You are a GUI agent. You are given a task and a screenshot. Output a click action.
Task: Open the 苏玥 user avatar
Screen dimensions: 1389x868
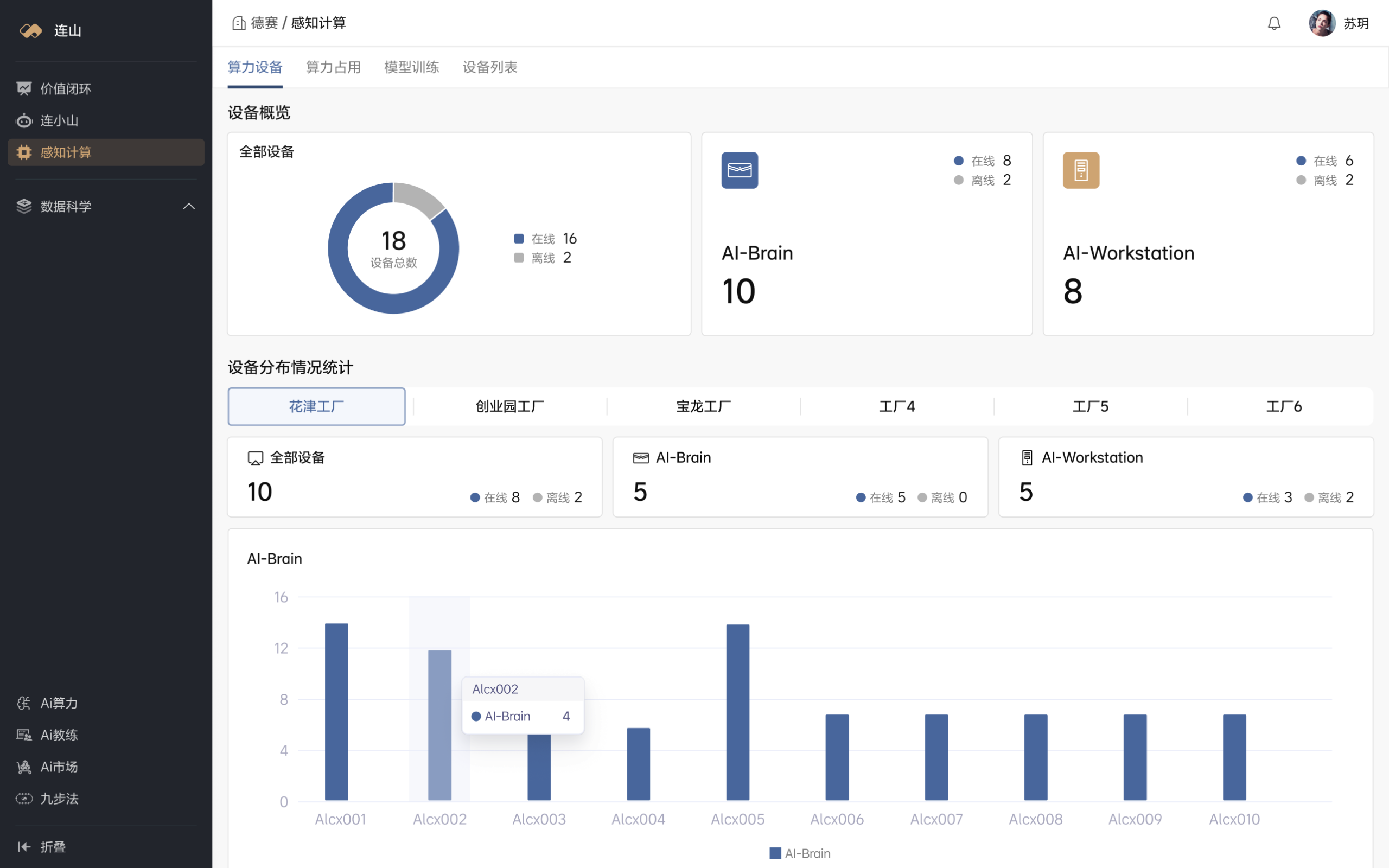[1322, 23]
